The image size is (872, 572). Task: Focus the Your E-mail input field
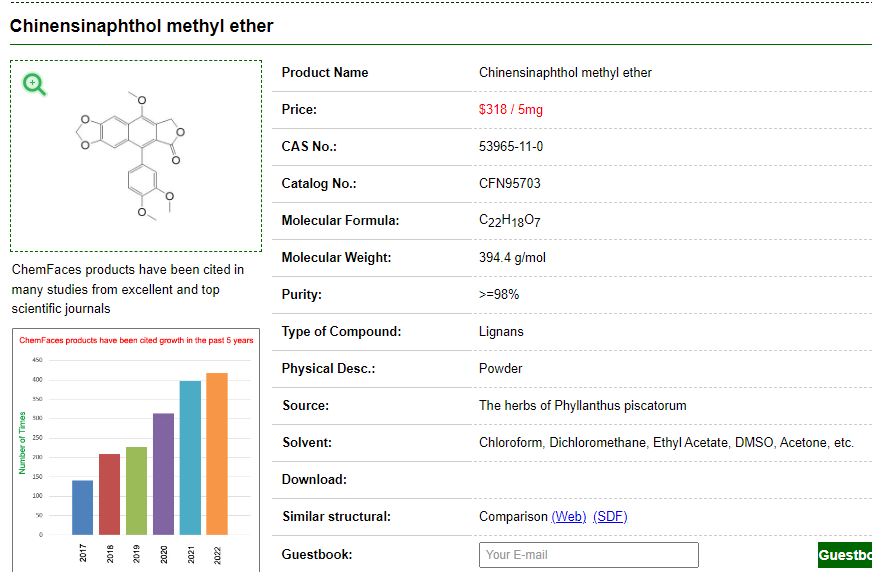click(x=588, y=555)
